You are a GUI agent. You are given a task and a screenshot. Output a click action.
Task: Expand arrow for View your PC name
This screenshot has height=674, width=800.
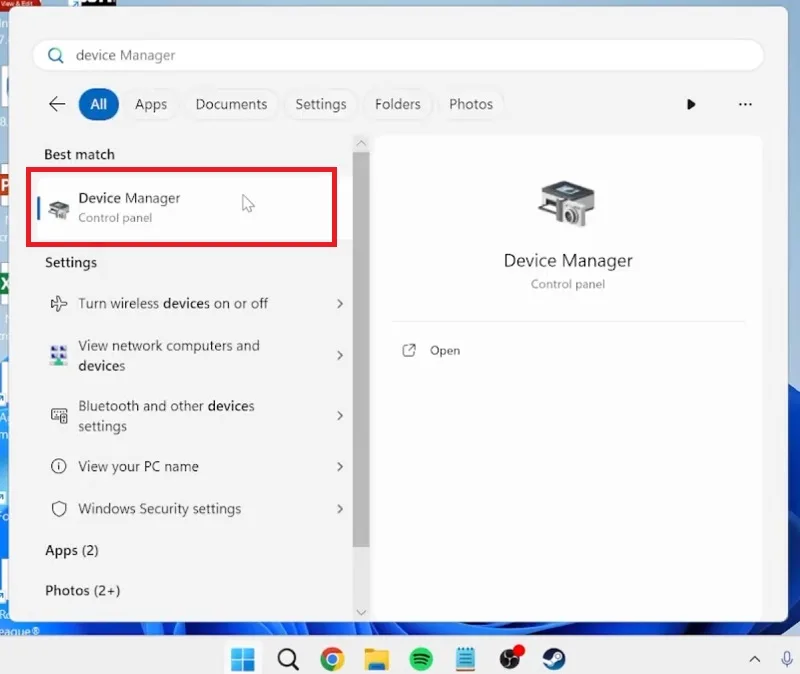point(340,467)
